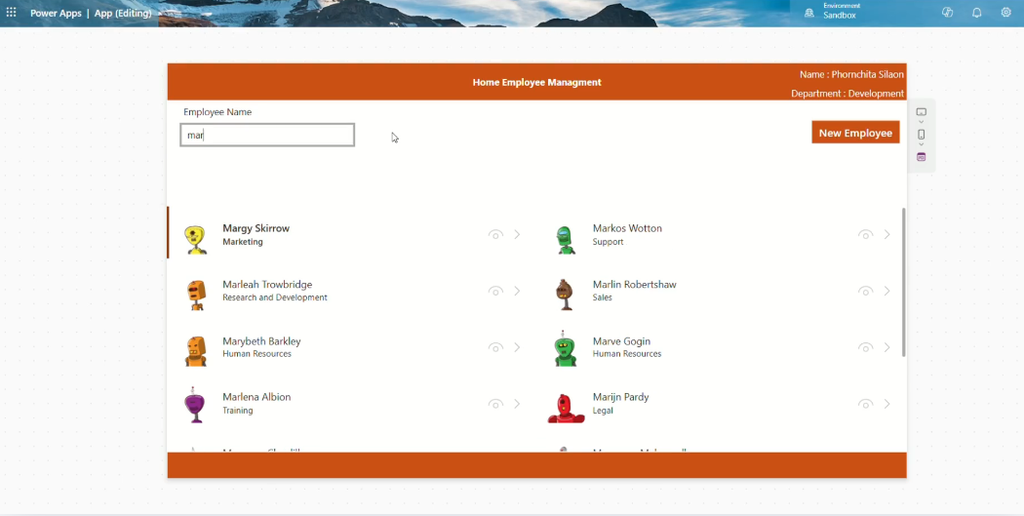
Task: View Marleah Trowbridge via eye icon
Action: point(496,291)
